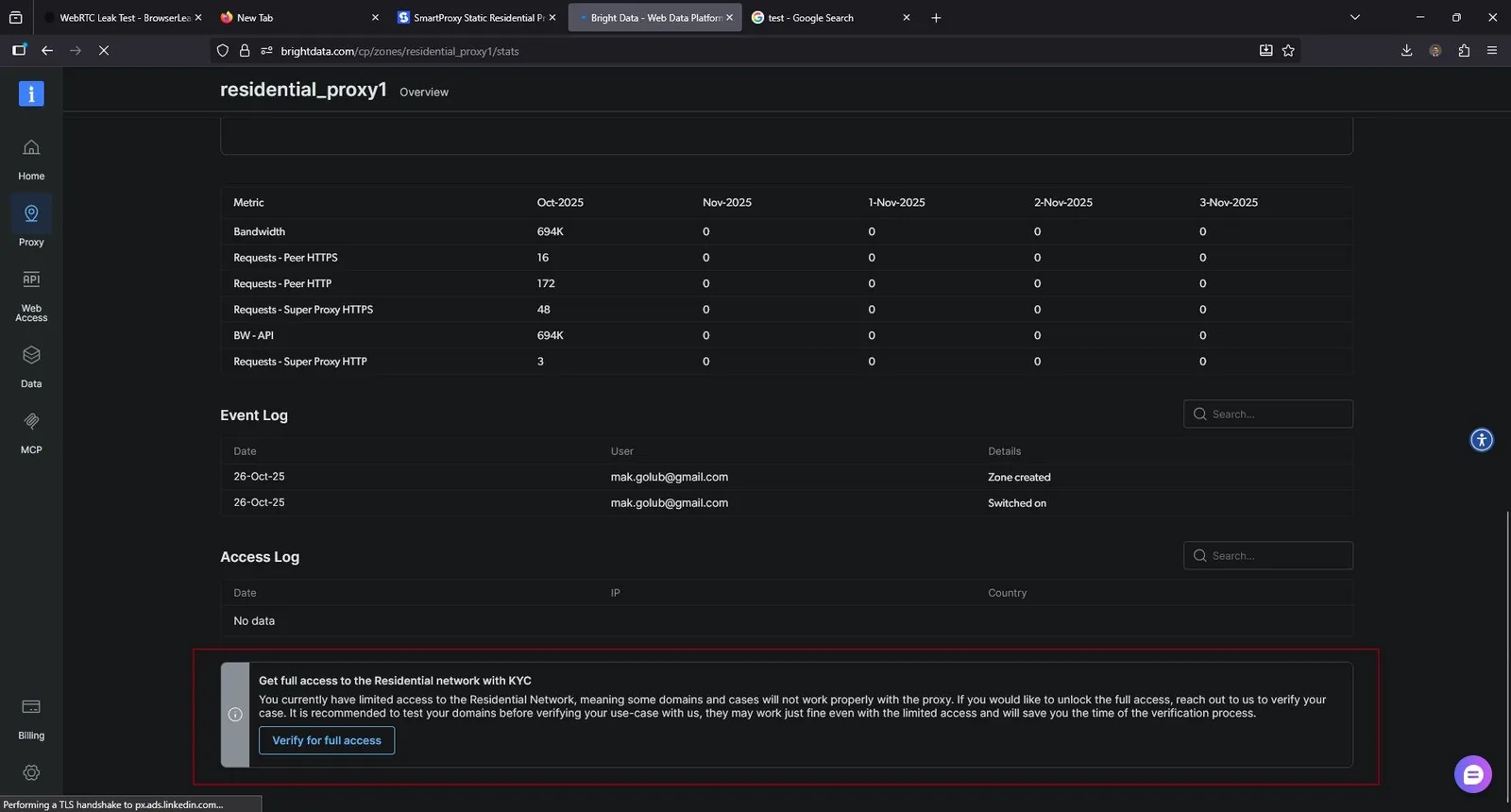
Task: Click the browser back arrow
Action: click(x=47, y=50)
